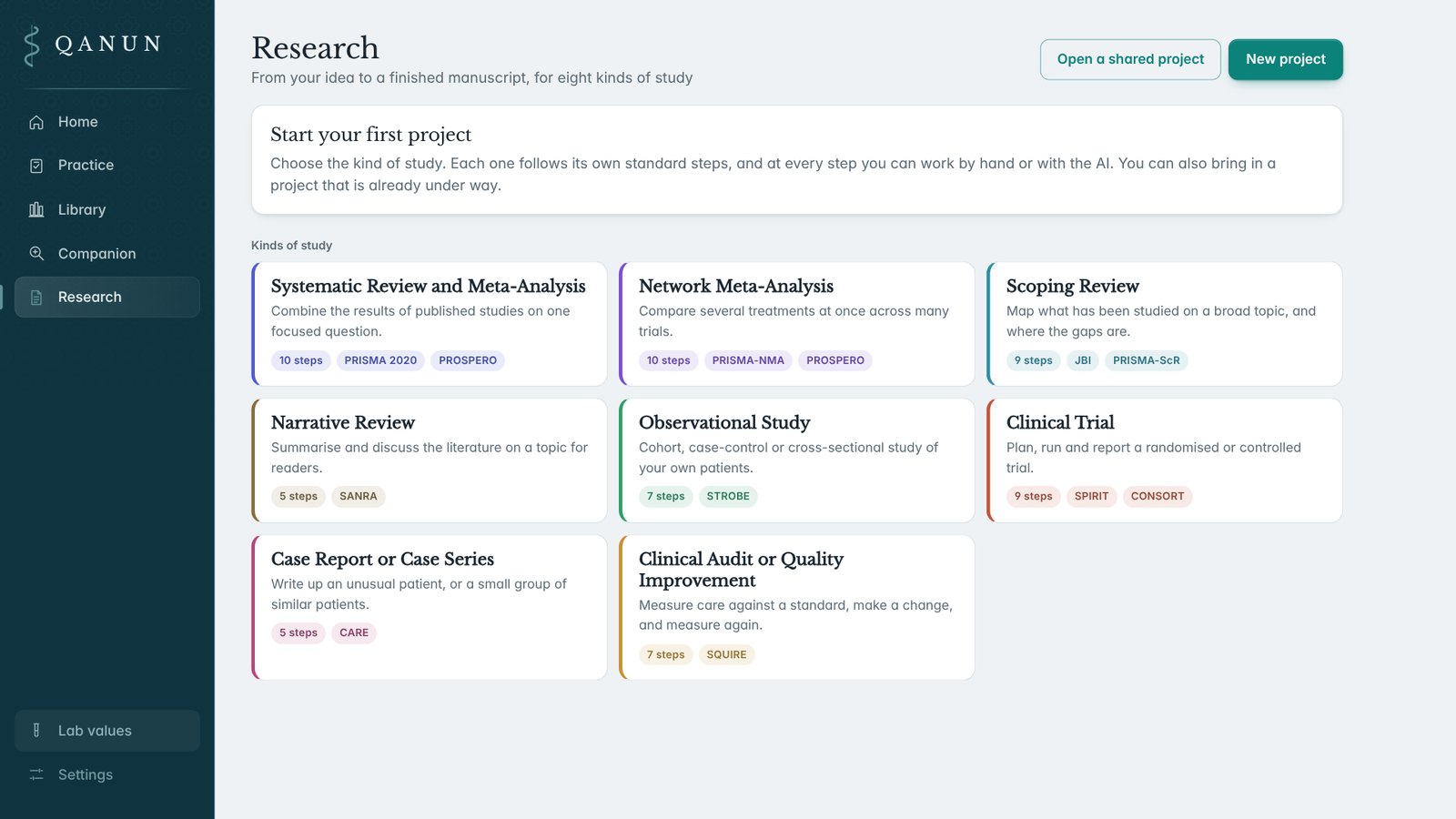Select the Network Meta-Analysis card
1456x819 pixels.
[x=797, y=324]
